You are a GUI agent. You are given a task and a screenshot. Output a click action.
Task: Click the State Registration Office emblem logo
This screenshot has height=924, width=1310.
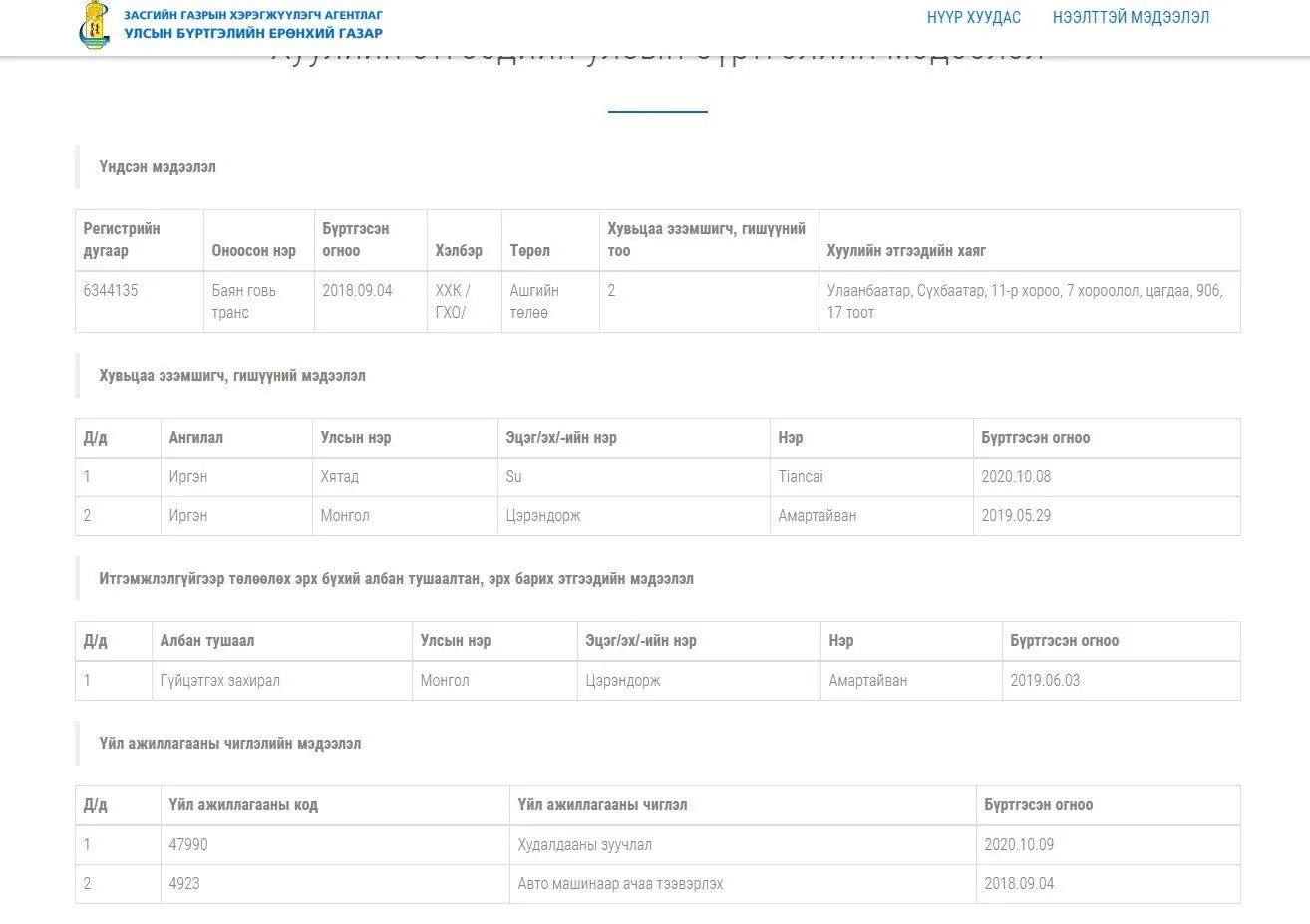(x=94, y=26)
